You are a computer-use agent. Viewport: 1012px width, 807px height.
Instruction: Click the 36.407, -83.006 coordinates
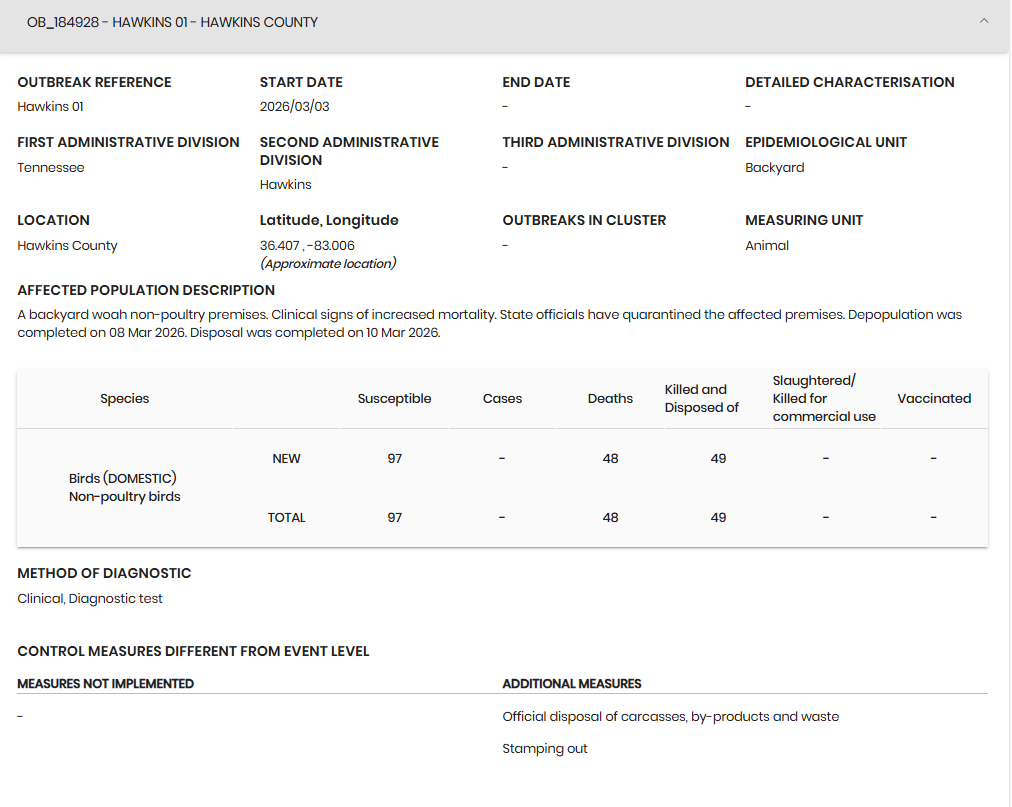pos(307,246)
